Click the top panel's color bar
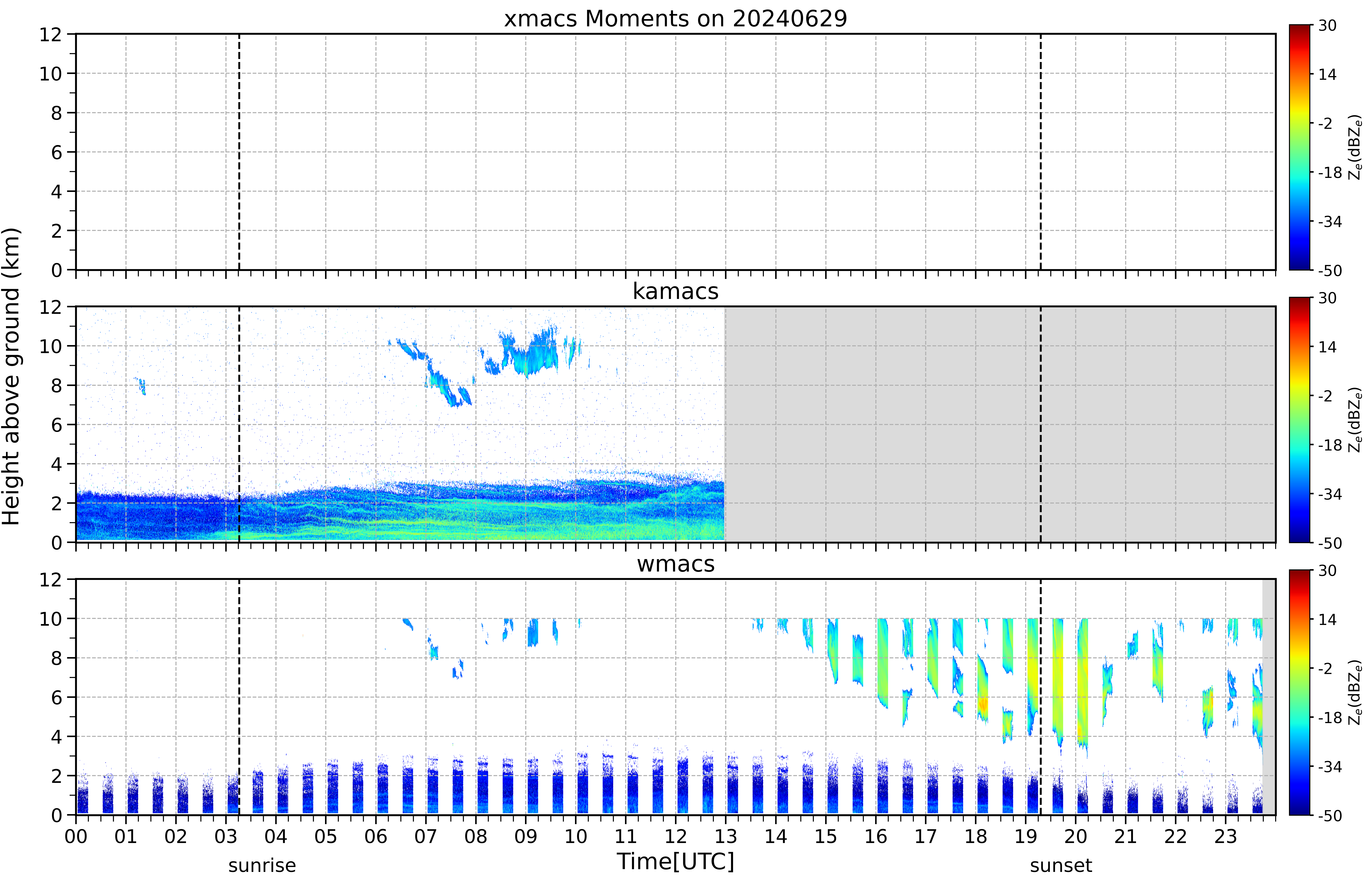1372x885 pixels. (x=1300, y=147)
